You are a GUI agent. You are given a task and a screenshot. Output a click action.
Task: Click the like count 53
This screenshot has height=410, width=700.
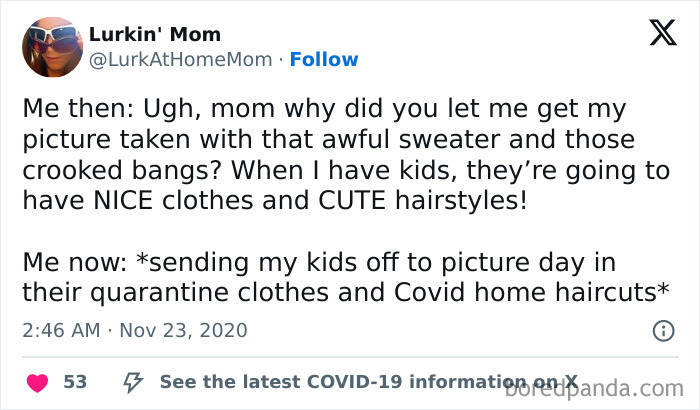[74, 381]
